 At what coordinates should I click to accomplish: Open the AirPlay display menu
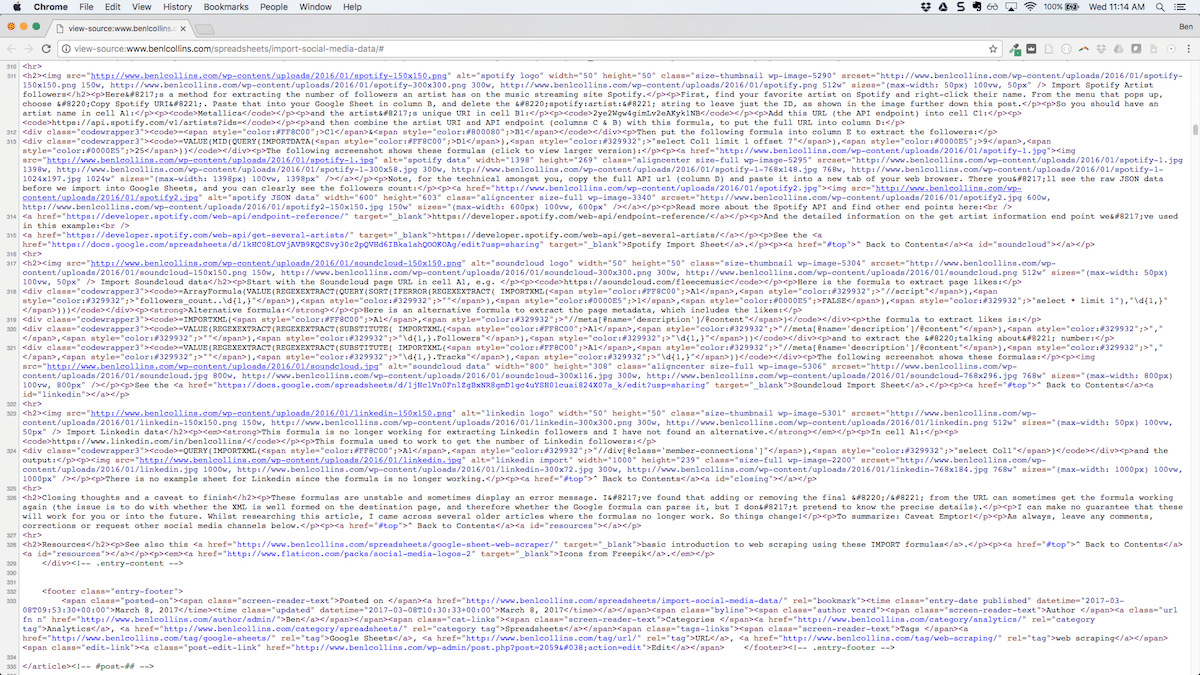pos(1011,7)
